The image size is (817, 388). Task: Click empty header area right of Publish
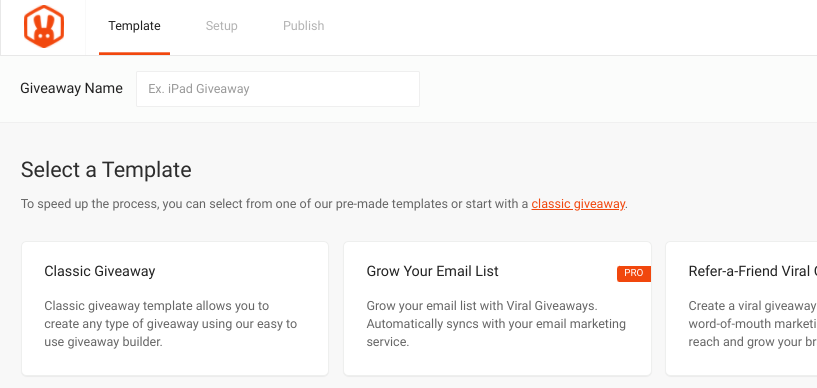(573, 27)
